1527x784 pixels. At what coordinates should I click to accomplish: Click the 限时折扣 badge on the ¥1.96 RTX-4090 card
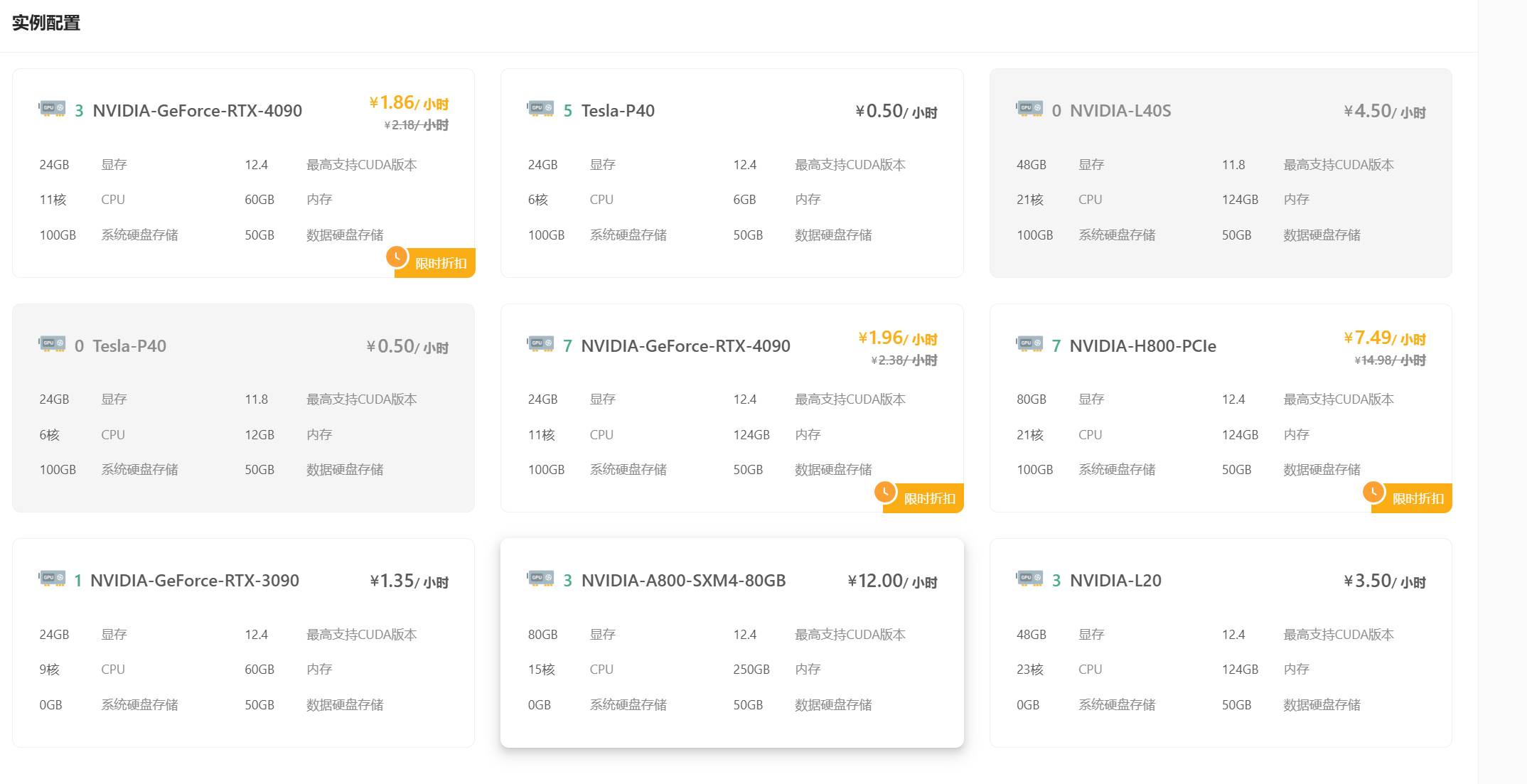923,498
